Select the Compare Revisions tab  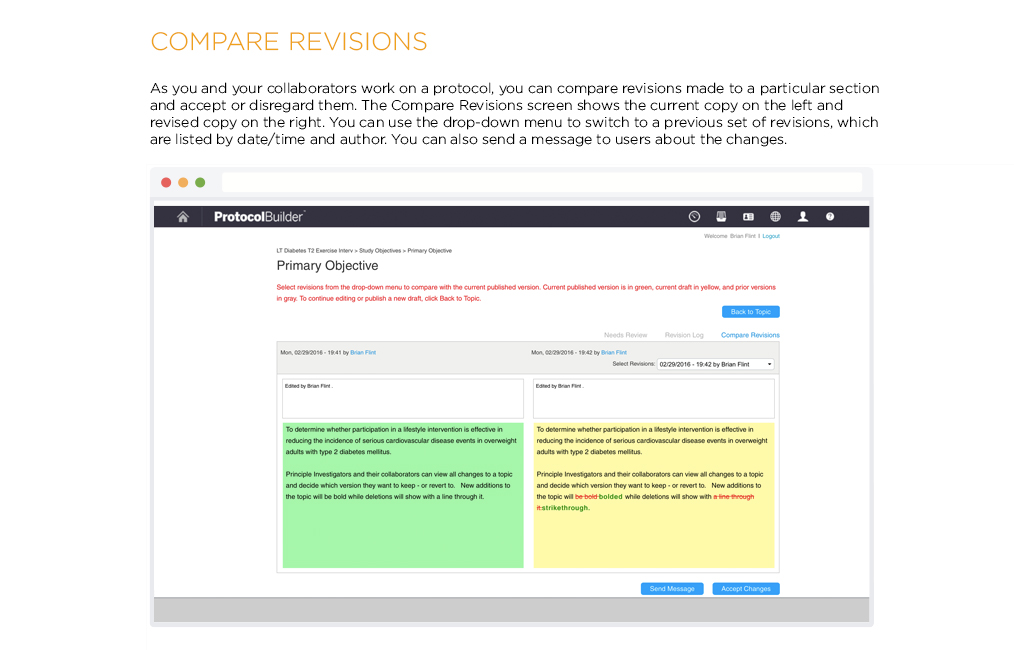click(x=750, y=335)
